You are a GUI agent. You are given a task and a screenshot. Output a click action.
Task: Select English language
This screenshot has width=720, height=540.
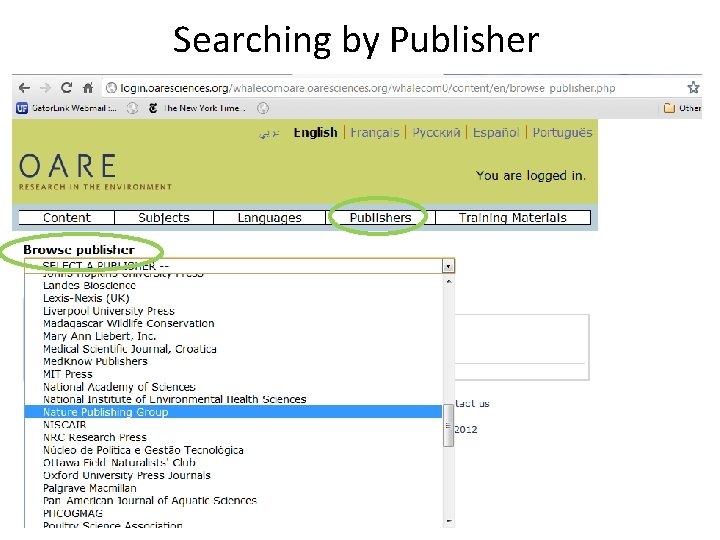(315, 133)
